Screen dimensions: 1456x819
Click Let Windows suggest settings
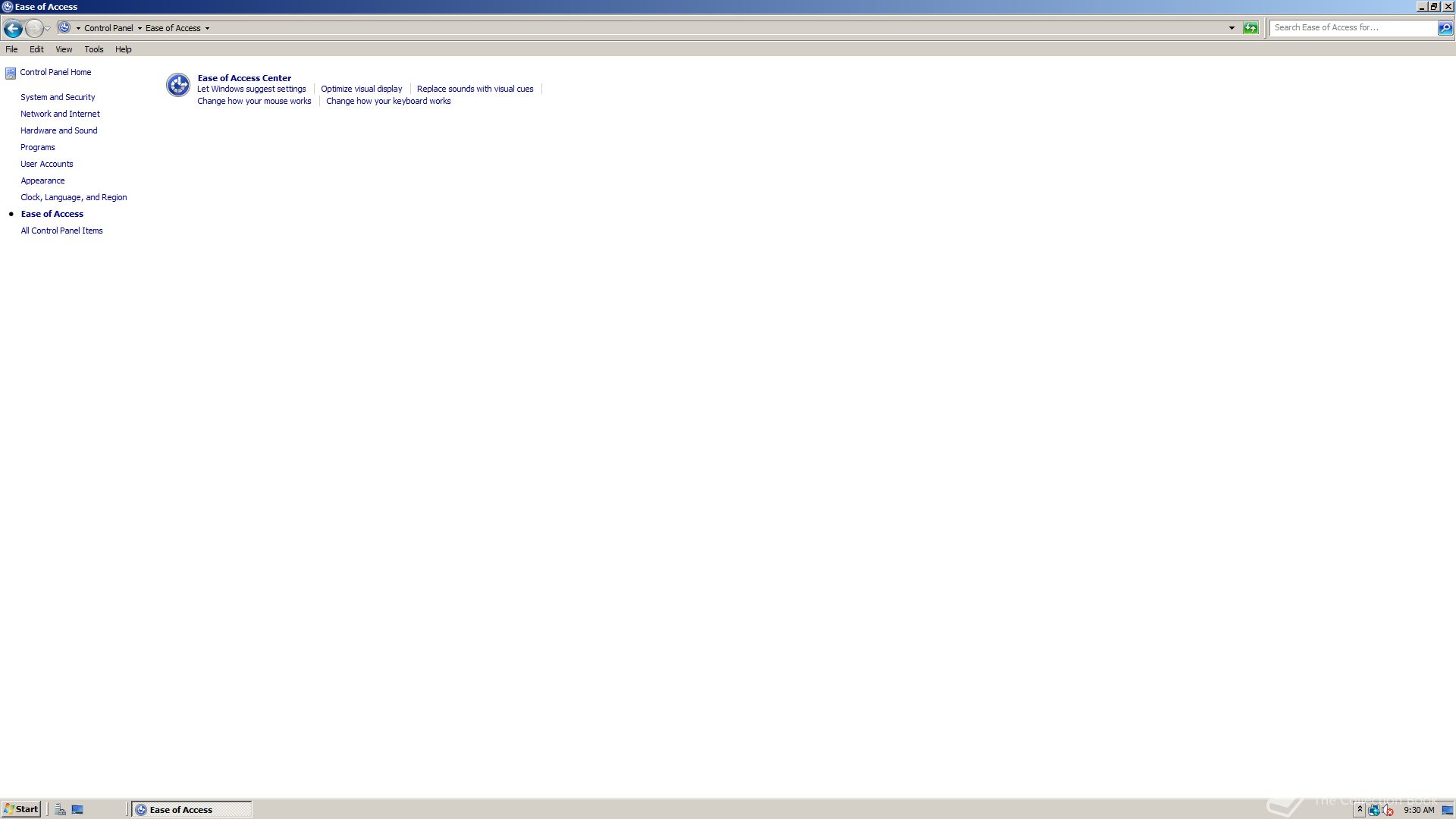point(252,89)
